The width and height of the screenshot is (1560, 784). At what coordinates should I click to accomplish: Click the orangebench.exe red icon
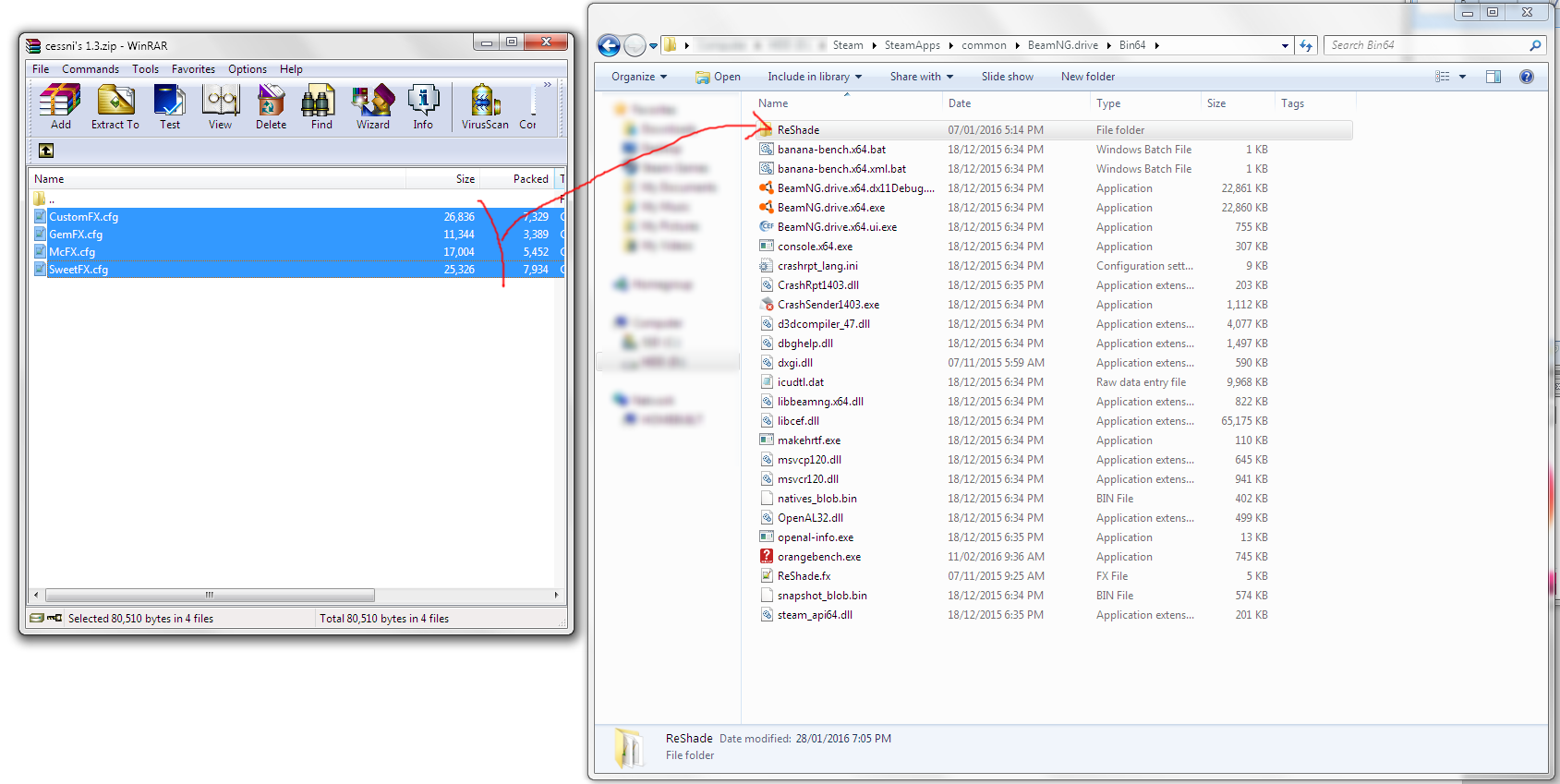pos(767,556)
